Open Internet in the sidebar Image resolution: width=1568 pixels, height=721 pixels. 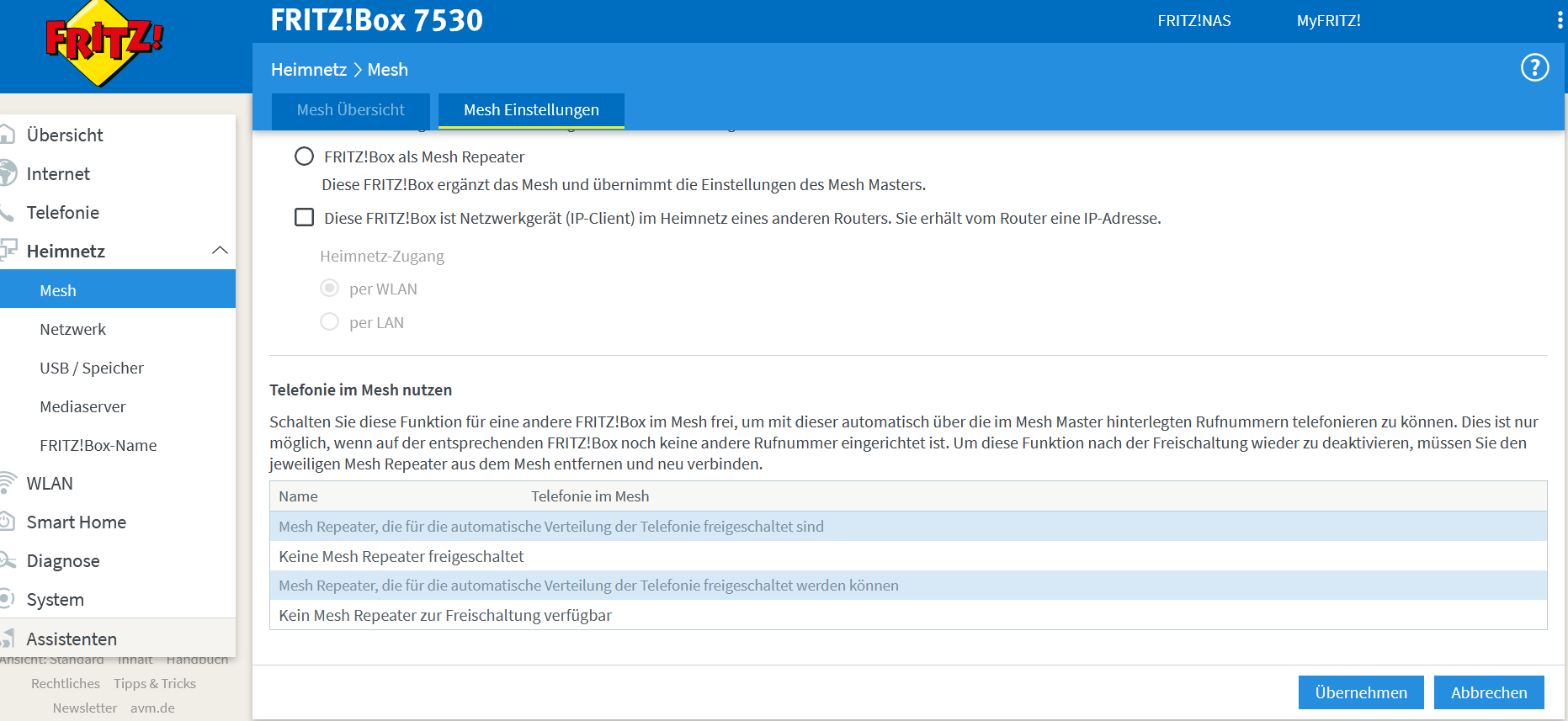coord(58,173)
